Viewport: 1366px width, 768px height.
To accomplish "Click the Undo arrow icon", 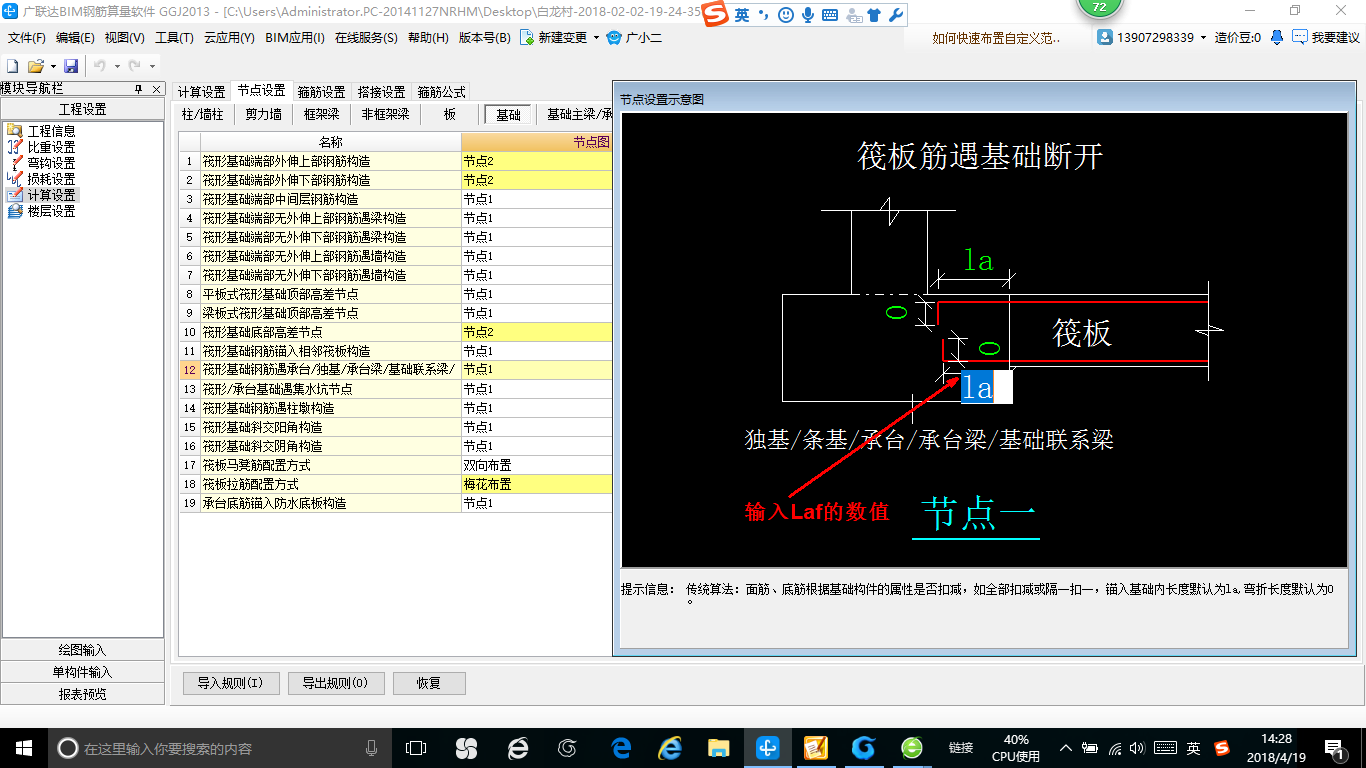I will click(x=100, y=66).
